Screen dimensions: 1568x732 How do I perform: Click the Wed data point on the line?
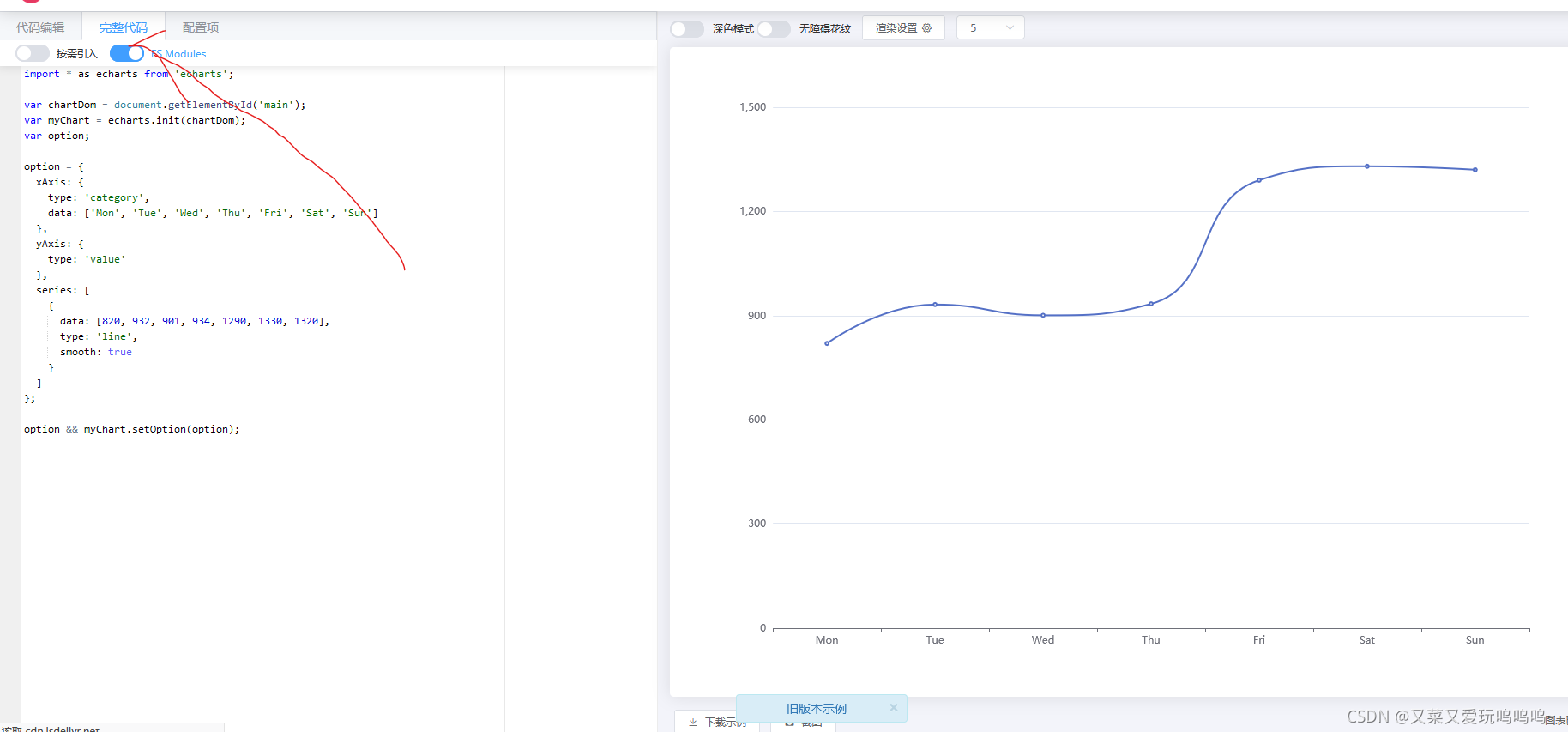pos(1043,315)
